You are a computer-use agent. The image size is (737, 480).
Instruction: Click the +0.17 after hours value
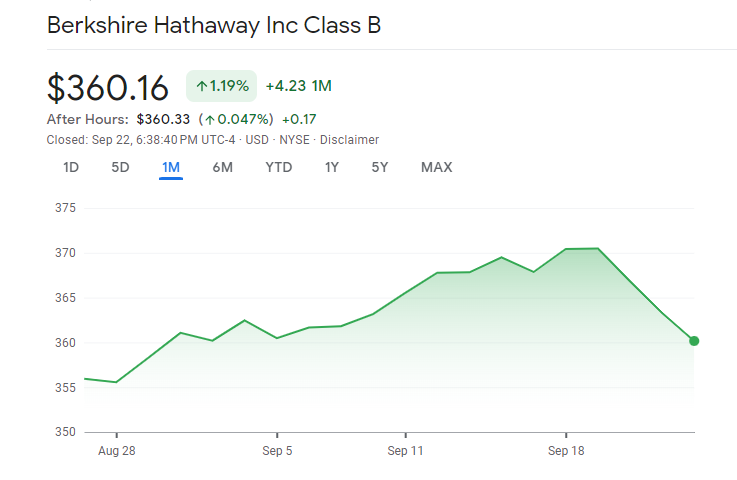pyautogui.click(x=299, y=119)
